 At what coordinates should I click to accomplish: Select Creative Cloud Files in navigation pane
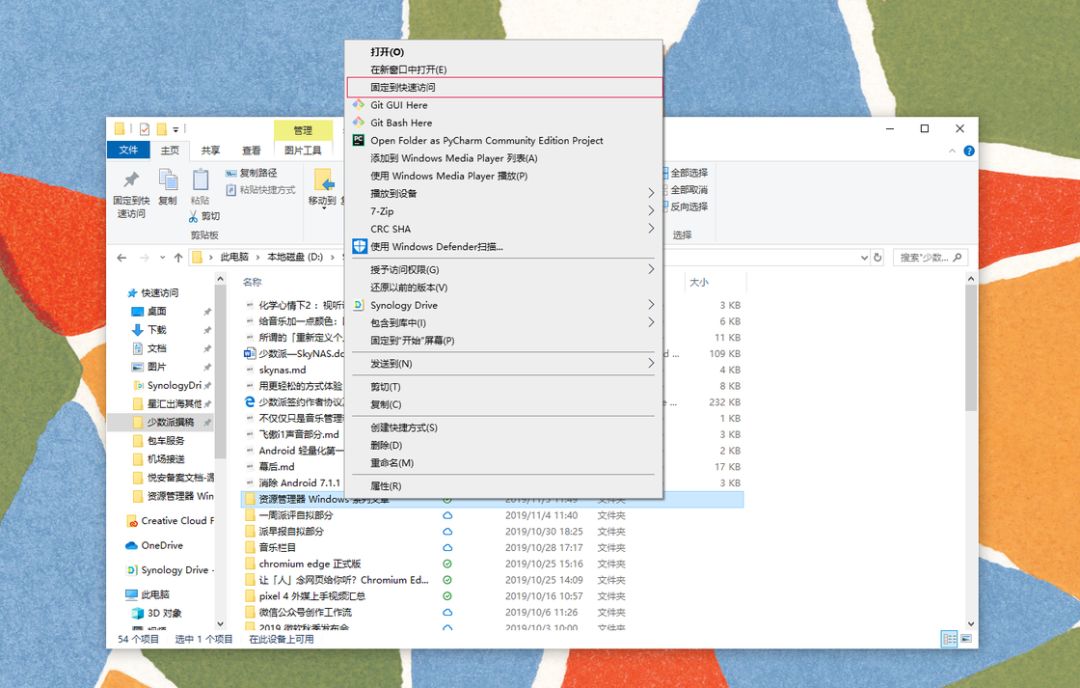click(x=170, y=521)
